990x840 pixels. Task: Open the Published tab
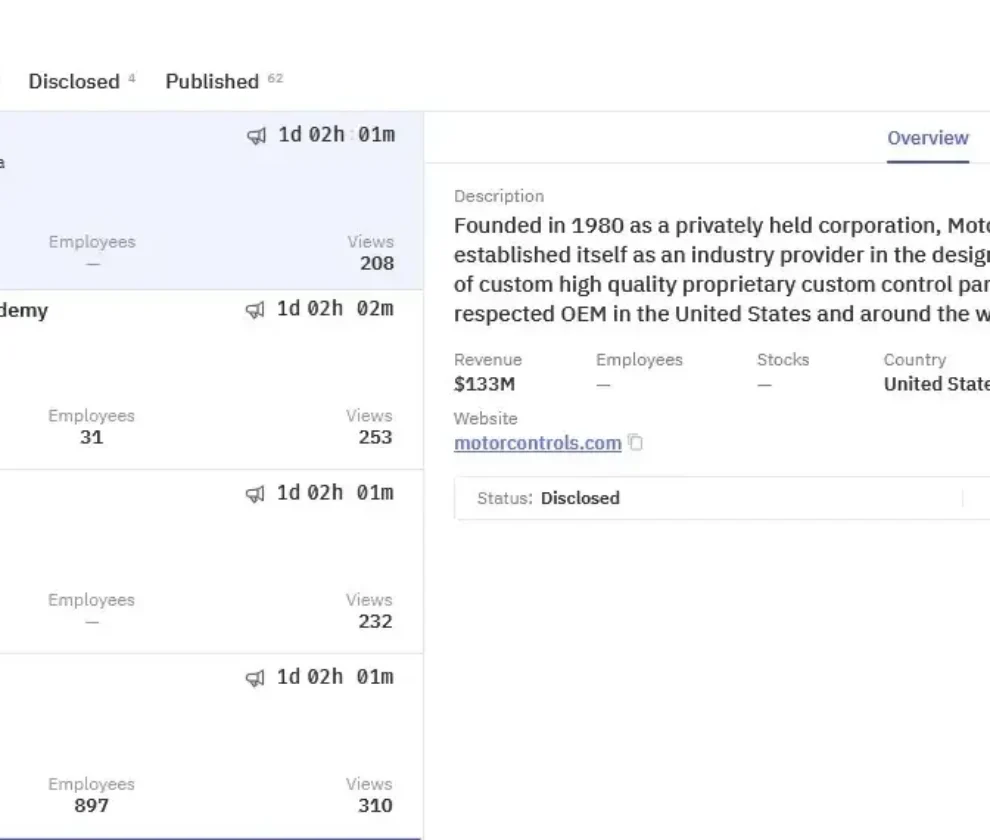(212, 82)
